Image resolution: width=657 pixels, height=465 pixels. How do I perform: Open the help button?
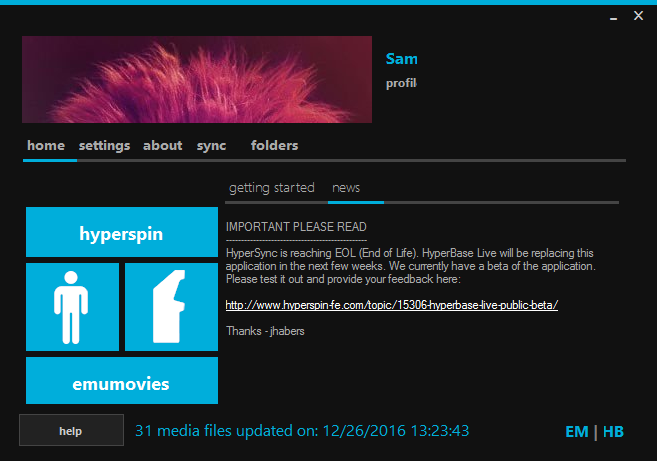coord(71,430)
